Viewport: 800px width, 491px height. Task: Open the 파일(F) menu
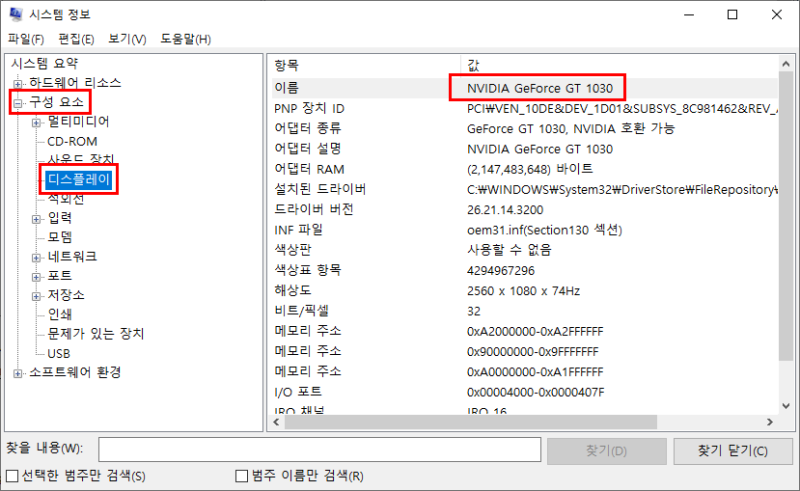[26, 39]
